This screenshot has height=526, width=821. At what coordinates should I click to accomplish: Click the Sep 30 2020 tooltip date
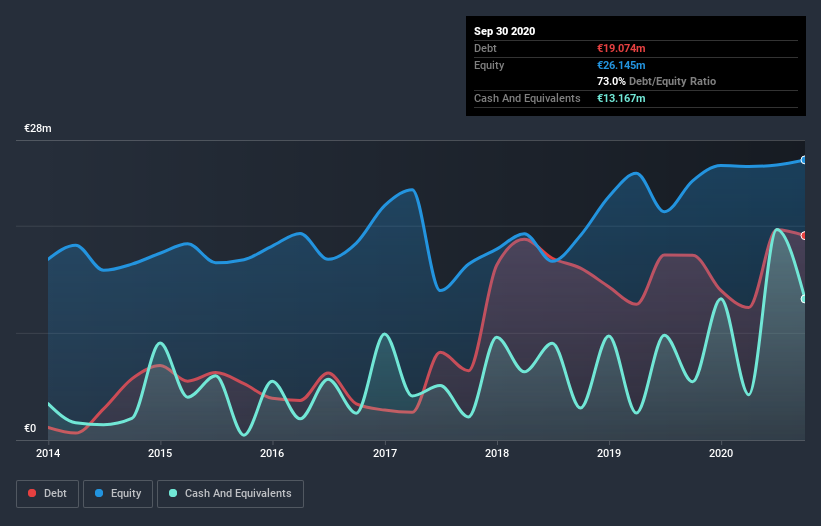pos(505,31)
